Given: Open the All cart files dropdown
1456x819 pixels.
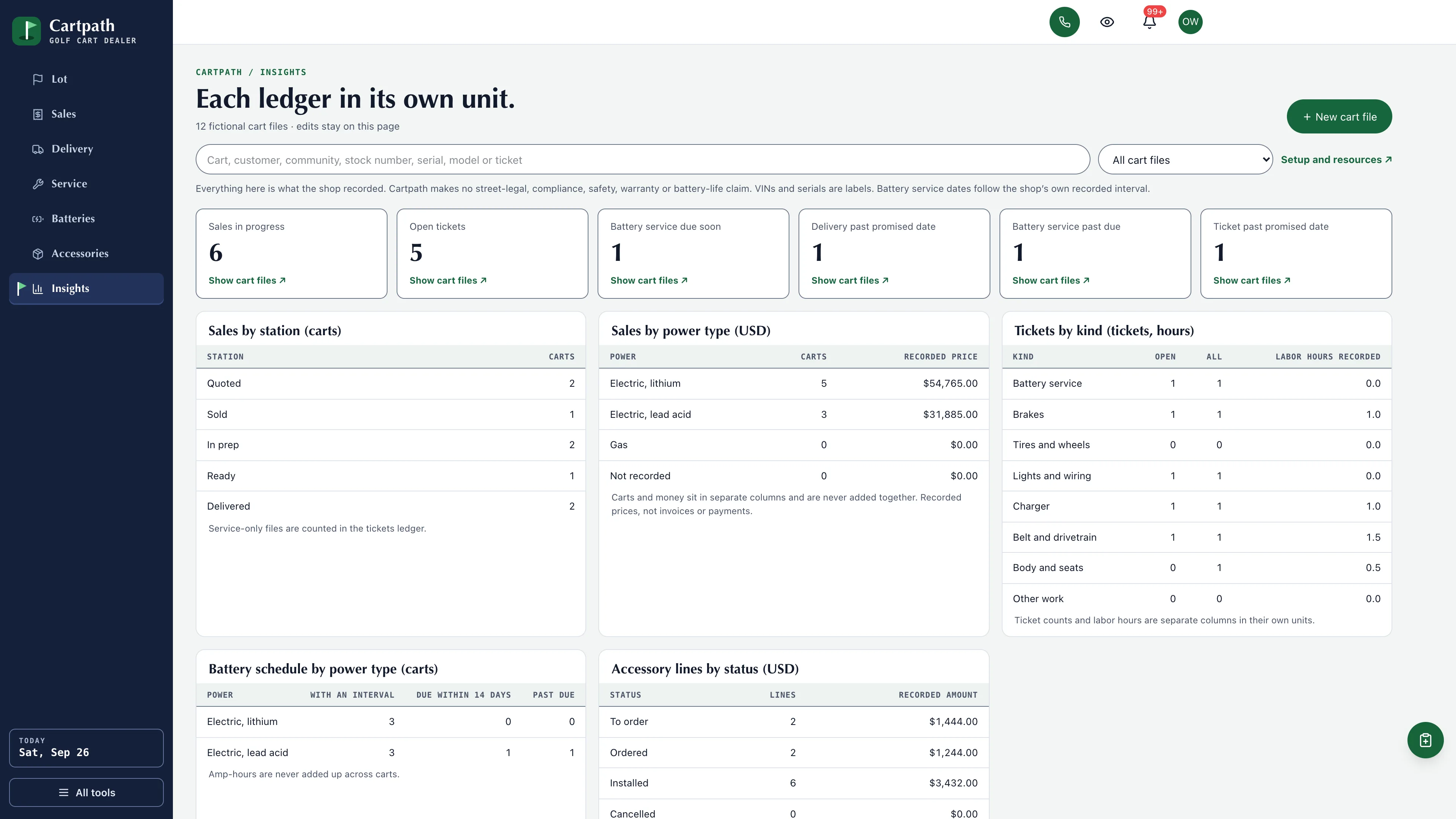Looking at the screenshot, I should point(1185,160).
